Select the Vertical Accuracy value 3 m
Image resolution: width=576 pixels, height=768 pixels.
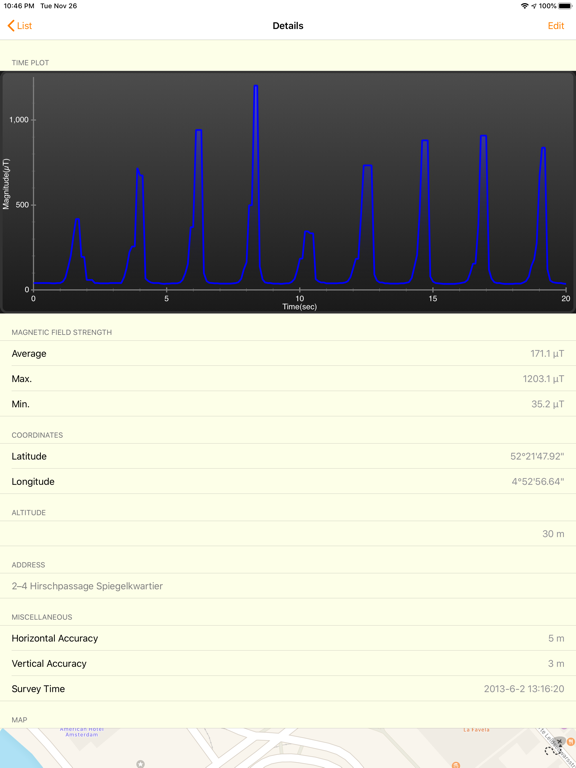coord(556,664)
